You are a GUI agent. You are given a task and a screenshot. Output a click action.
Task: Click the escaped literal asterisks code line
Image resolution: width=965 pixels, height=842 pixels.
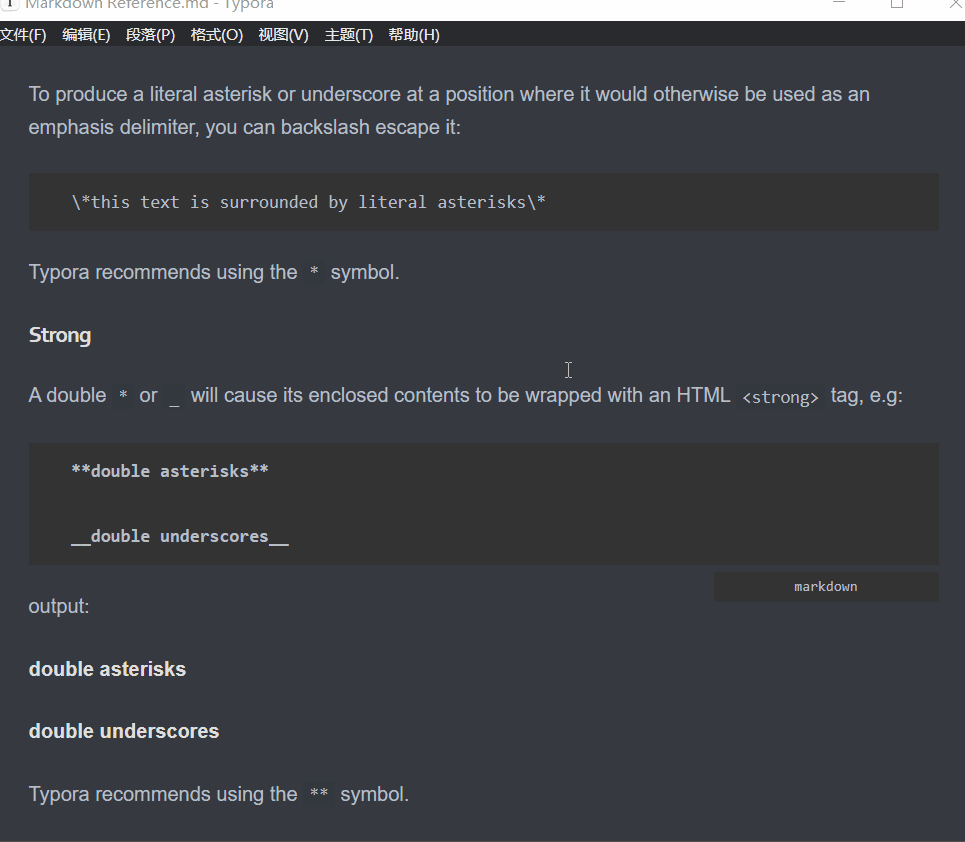(308, 202)
